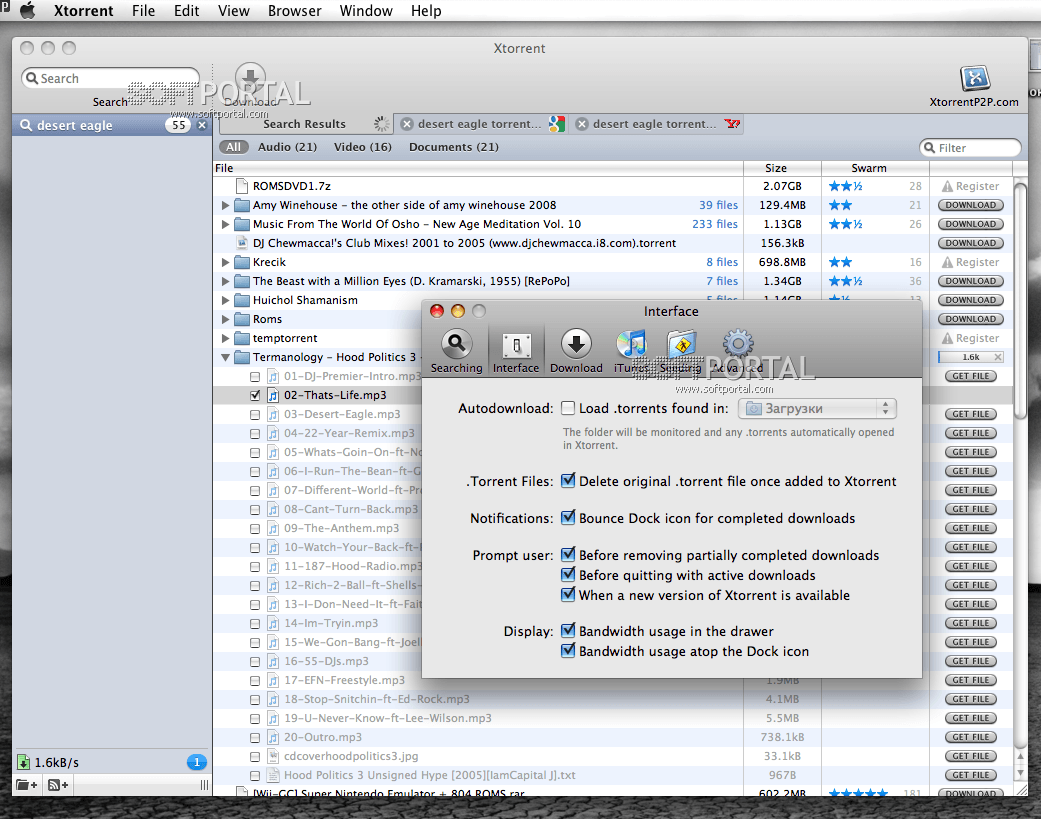
Task: Select the Interface preferences pane
Action: click(516, 350)
